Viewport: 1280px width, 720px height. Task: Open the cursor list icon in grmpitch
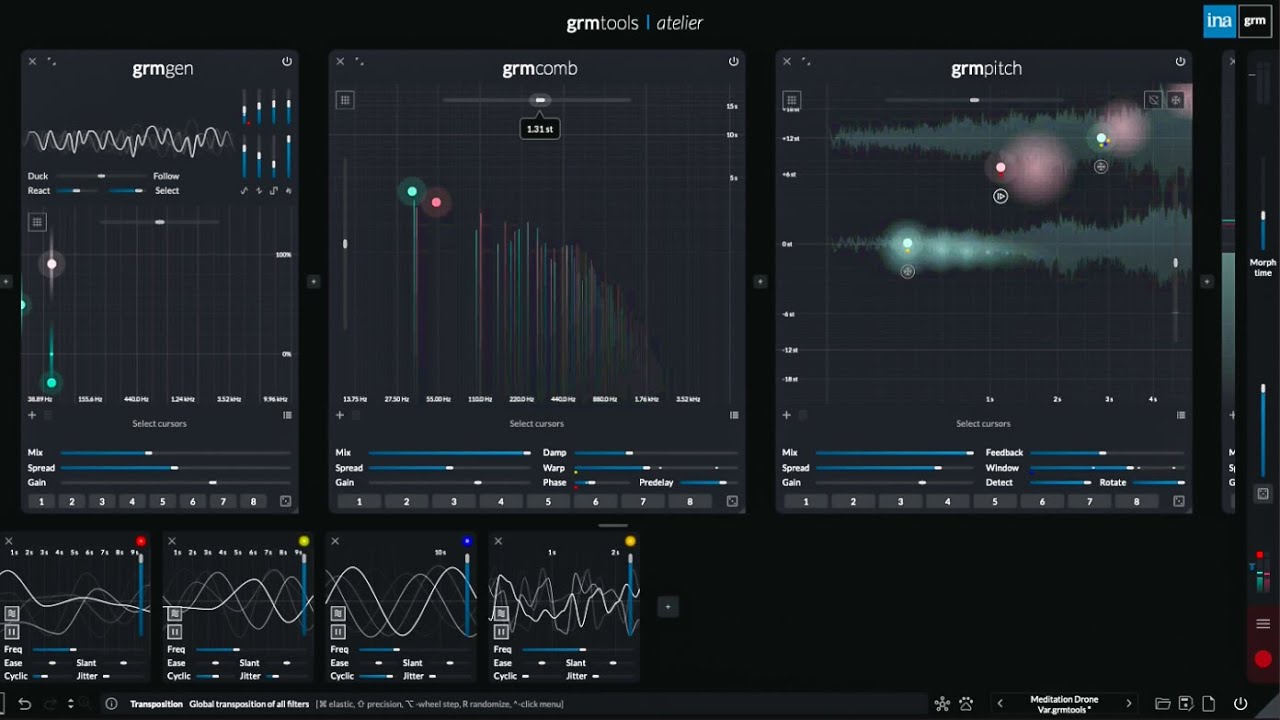click(1181, 415)
